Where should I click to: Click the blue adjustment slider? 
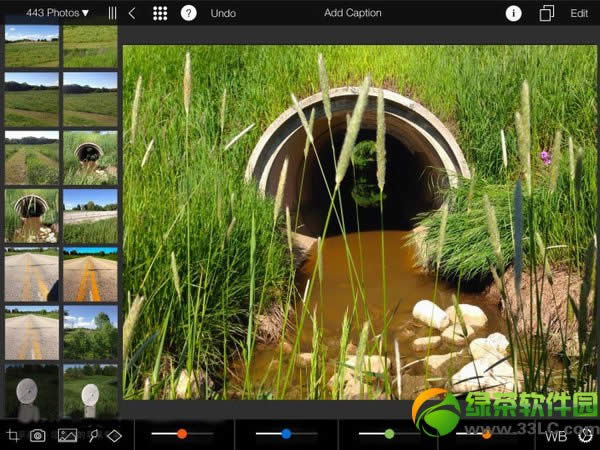click(286, 434)
